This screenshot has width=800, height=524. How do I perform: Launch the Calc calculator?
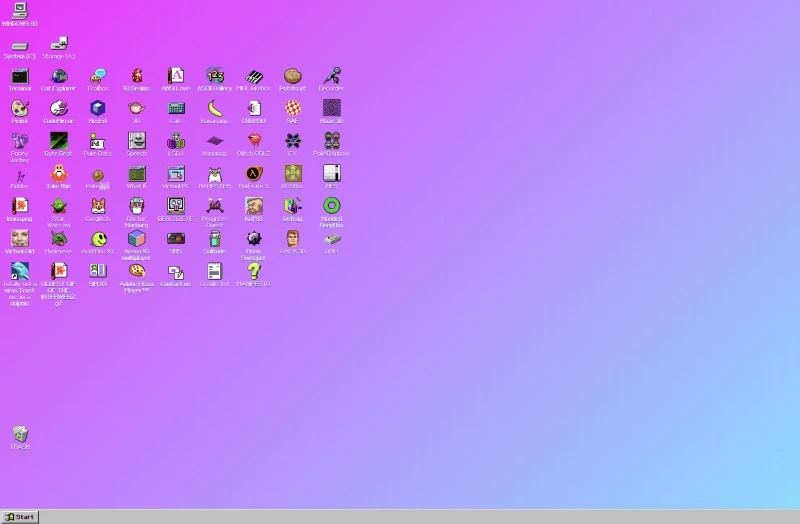pyautogui.click(x=176, y=108)
